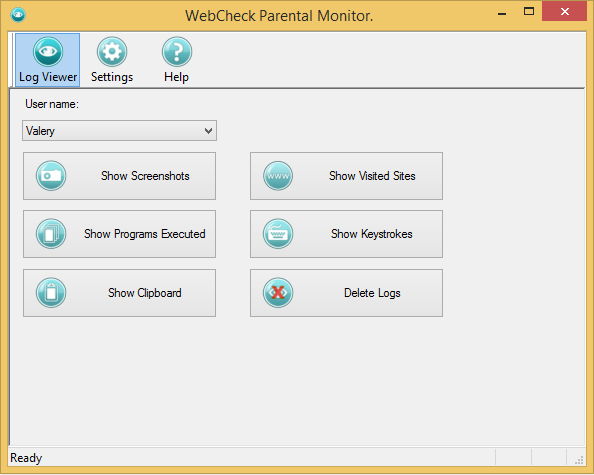Switch to the Settings tab label

(112, 77)
